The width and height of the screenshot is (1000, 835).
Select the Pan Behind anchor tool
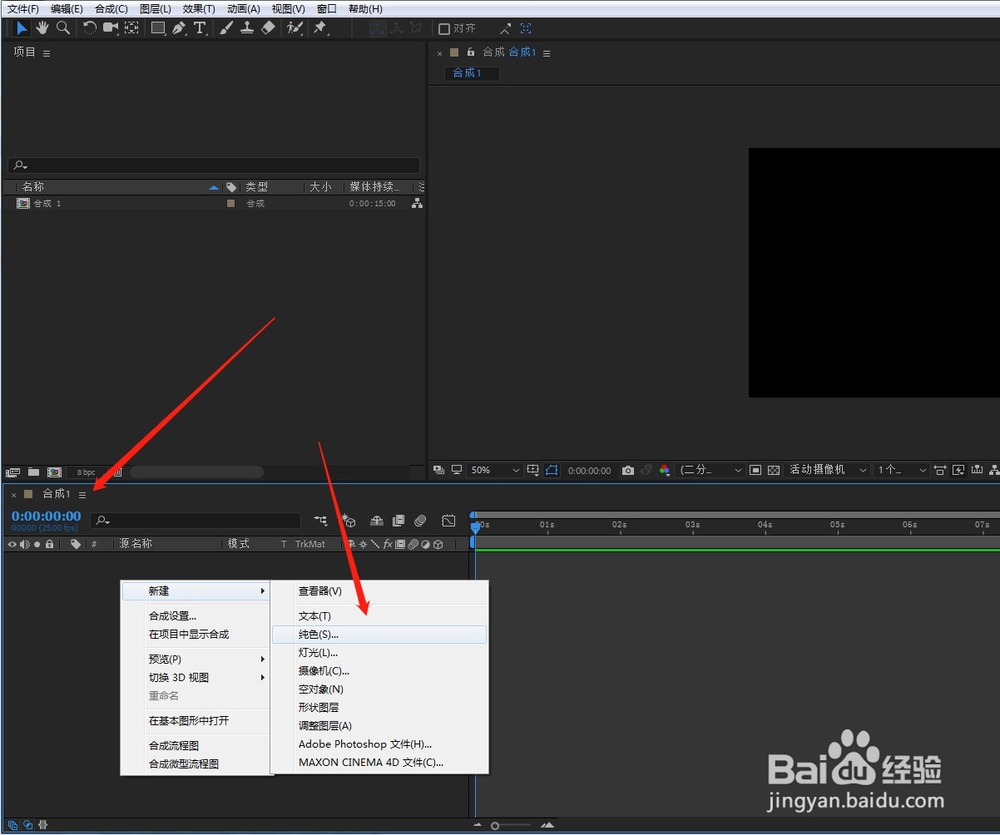click(131, 28)
